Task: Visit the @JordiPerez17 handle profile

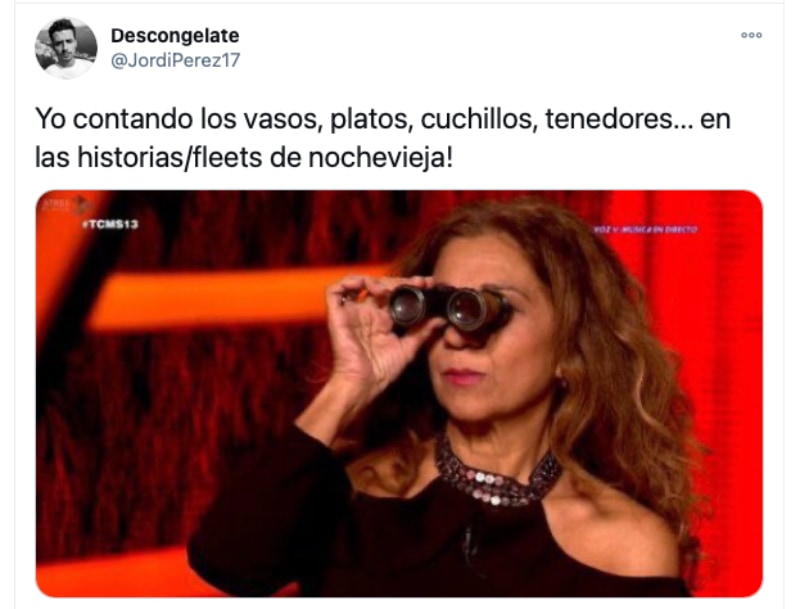Action: pyautogui.click(x=176, y=60)
